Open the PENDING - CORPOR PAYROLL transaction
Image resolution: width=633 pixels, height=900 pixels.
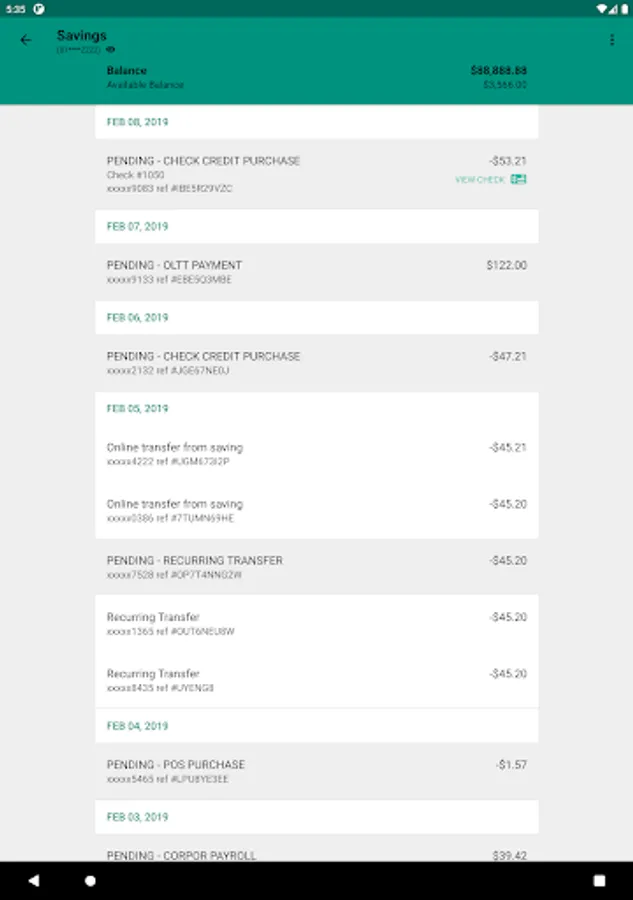[316, 853]
